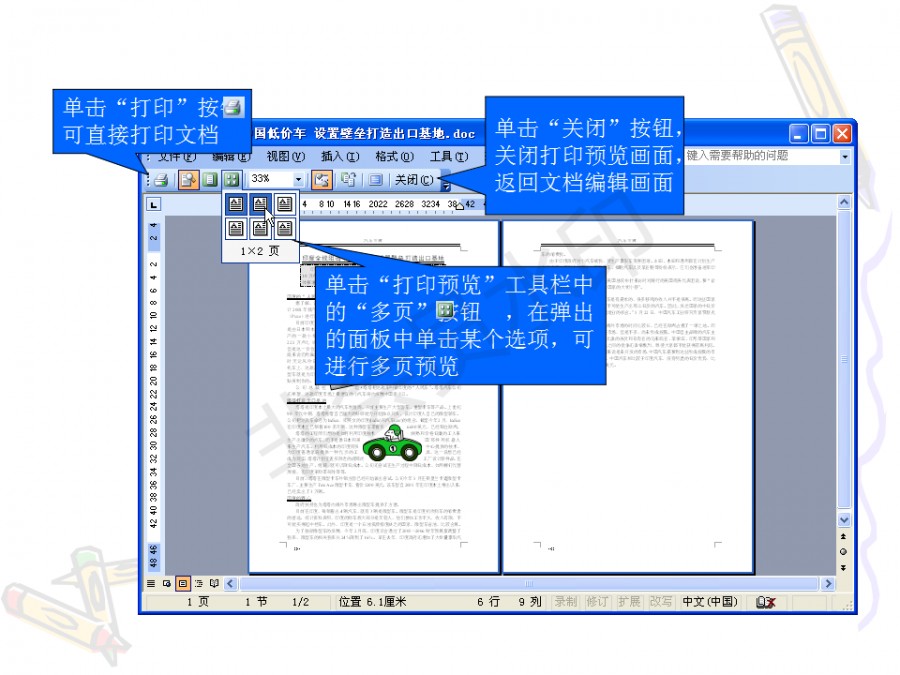Click the Shrink to Fit icon
Screen dimensions: 900x675
click(349, 180)
